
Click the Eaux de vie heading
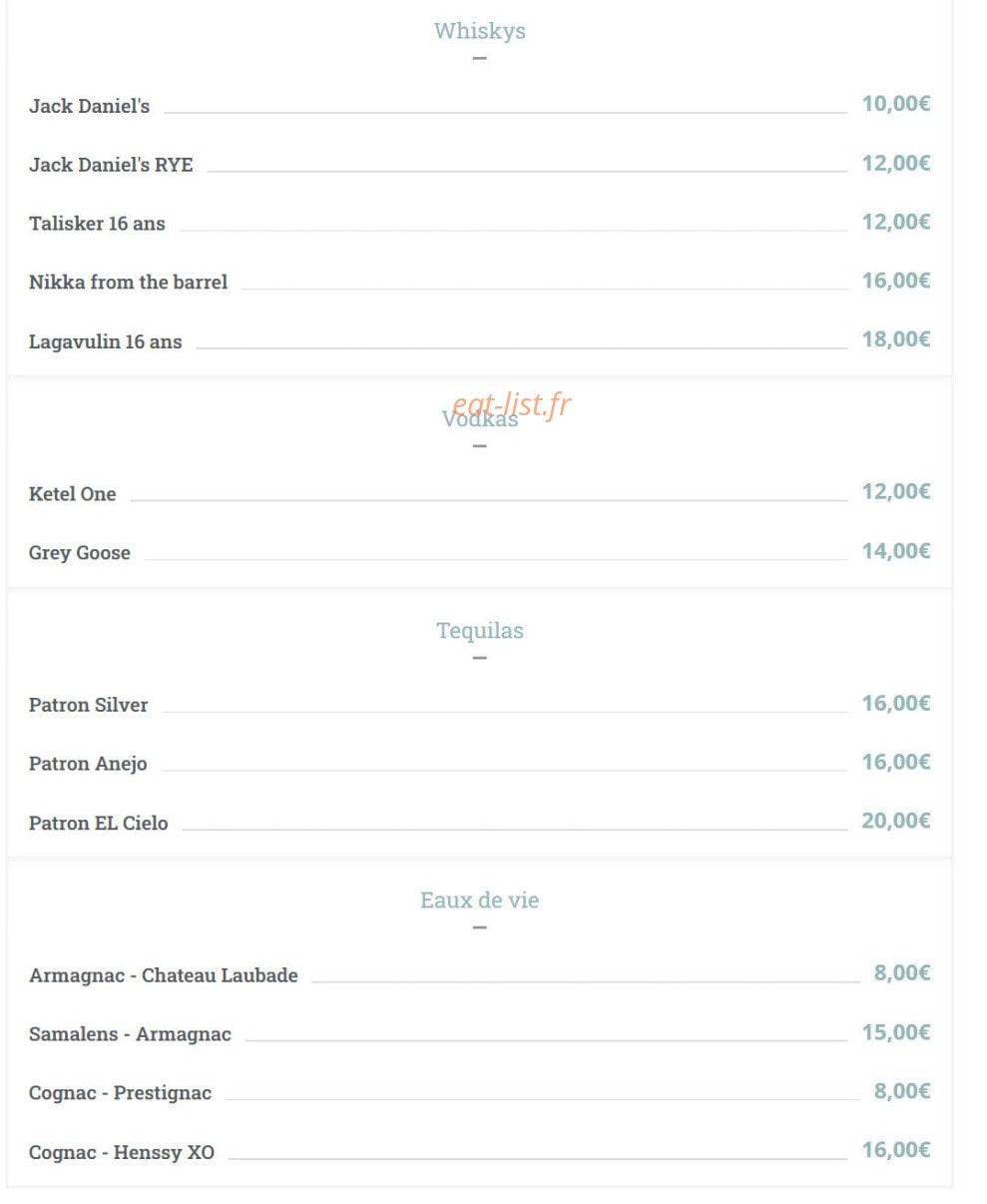click(x=479, y=901)
